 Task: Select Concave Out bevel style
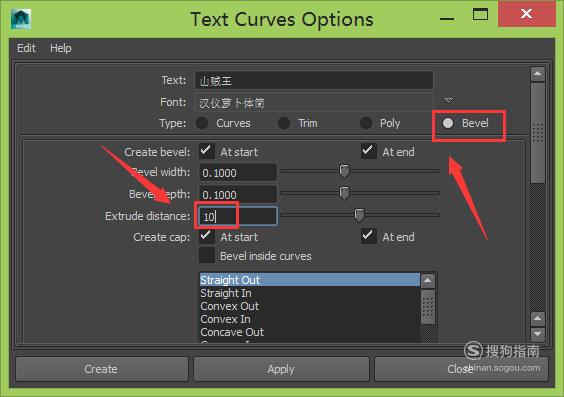click(x=310, y=332)
